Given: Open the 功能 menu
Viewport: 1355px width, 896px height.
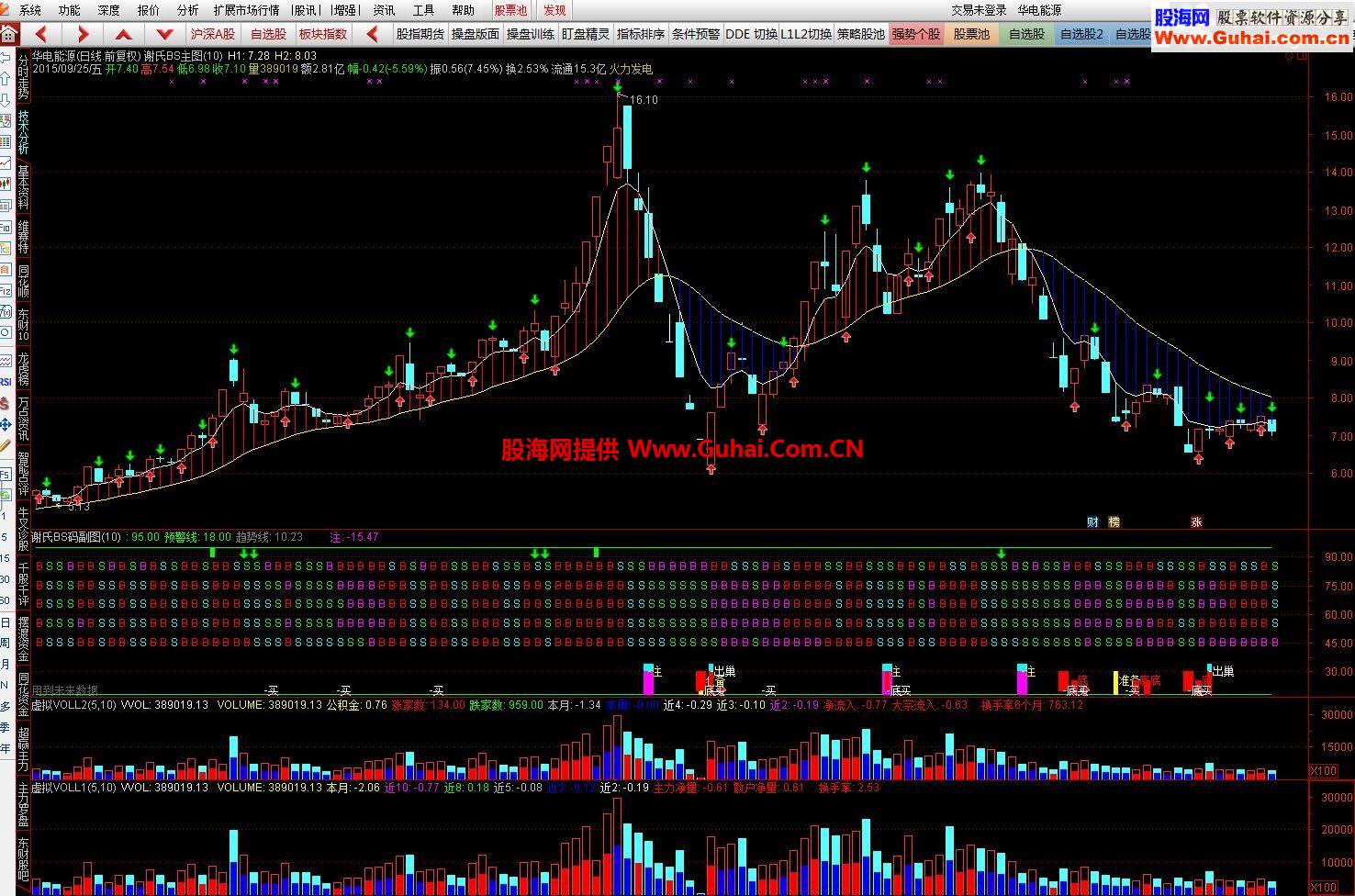Looking at the screenshot, I should [69, 10].
